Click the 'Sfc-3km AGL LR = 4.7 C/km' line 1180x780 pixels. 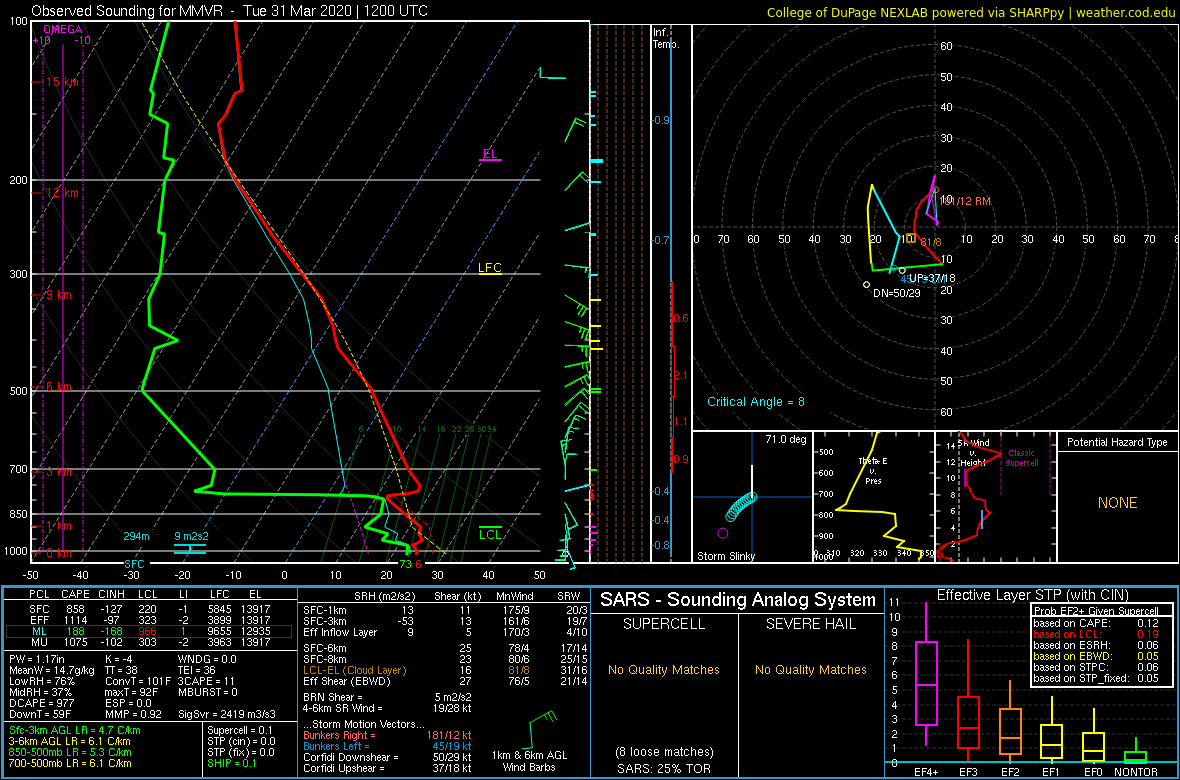coord(75,731)
